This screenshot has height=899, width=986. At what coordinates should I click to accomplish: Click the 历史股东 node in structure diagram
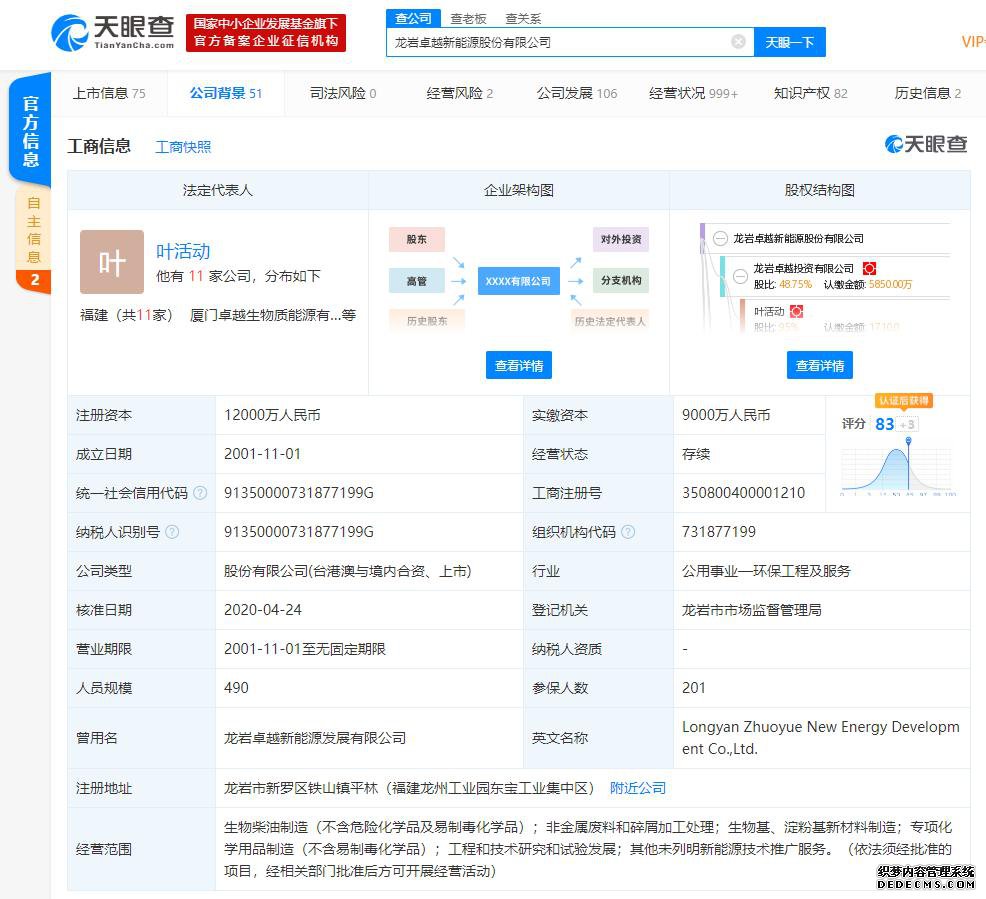(x=427, y=321)
